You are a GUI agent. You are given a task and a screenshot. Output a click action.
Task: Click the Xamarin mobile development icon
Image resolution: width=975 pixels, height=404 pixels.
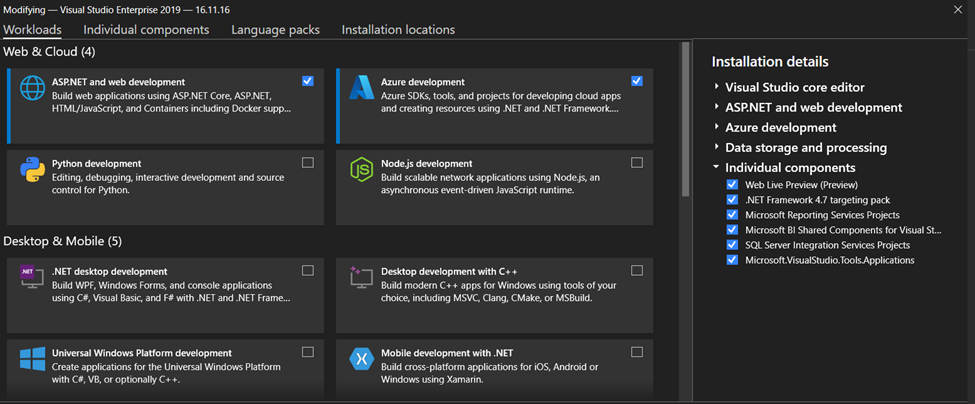[x=361, y=359]
